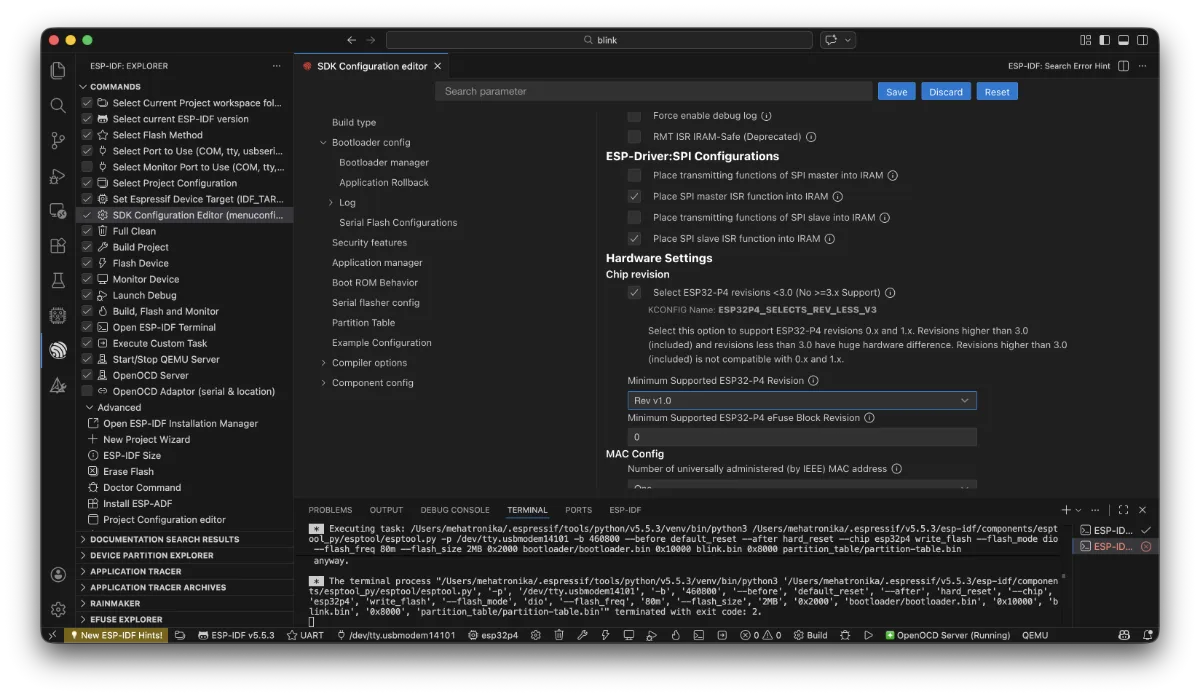Open the Explorer files icon in activity bar
Viewport: 1200px width, 697px height.
click(58, 70)
